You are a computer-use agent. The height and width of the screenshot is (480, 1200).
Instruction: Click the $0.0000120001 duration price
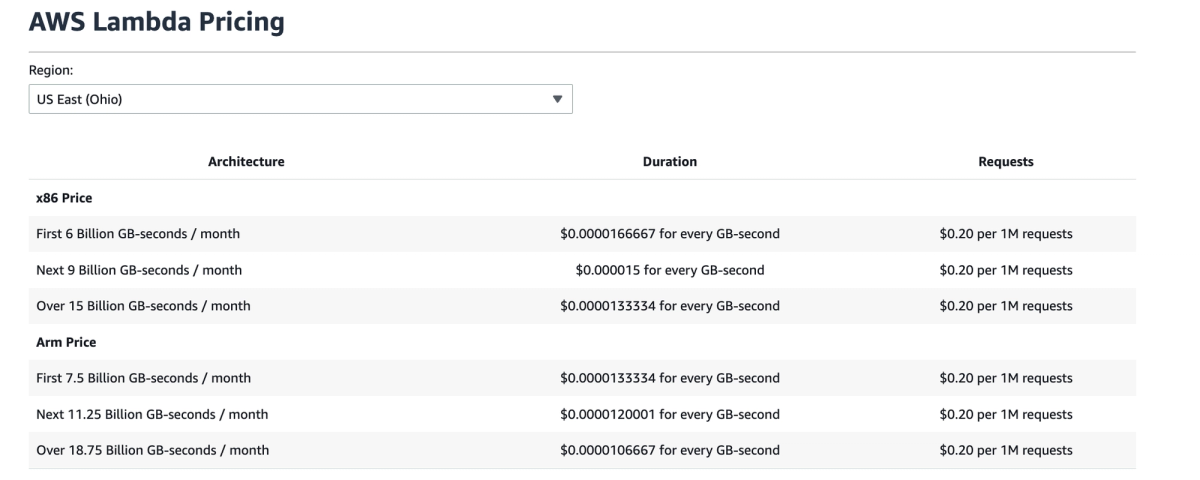(x=670, y=414)
